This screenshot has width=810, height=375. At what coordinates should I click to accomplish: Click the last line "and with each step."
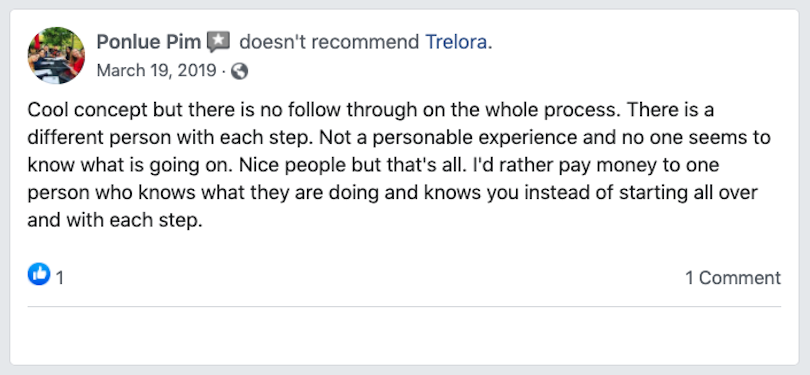click(x=114, y=221)
